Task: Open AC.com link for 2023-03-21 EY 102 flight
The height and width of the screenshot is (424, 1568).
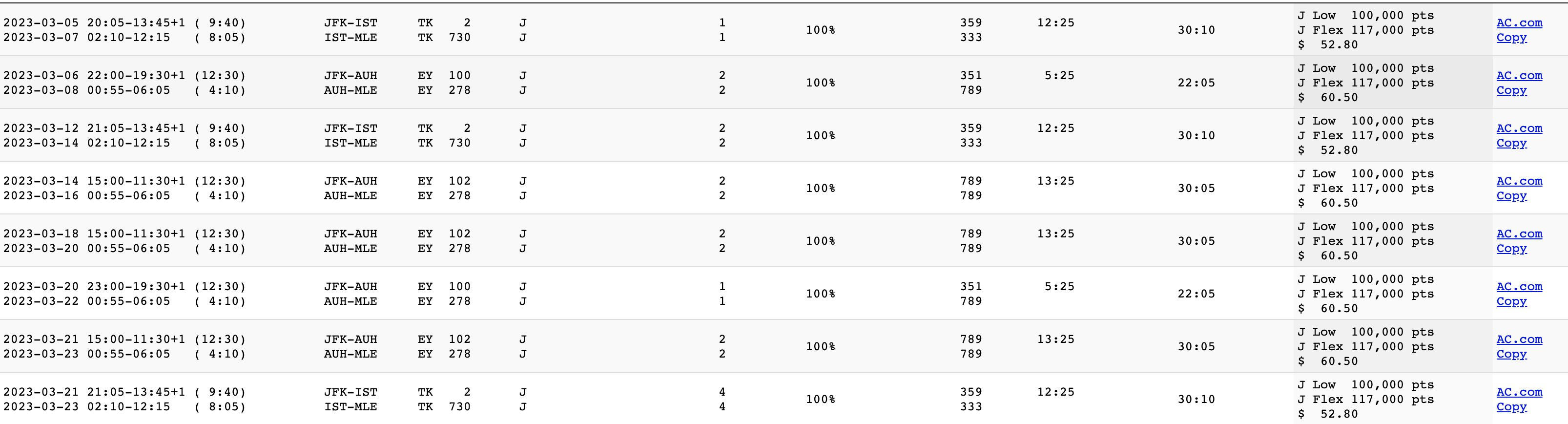Action: coord(1519,339)
